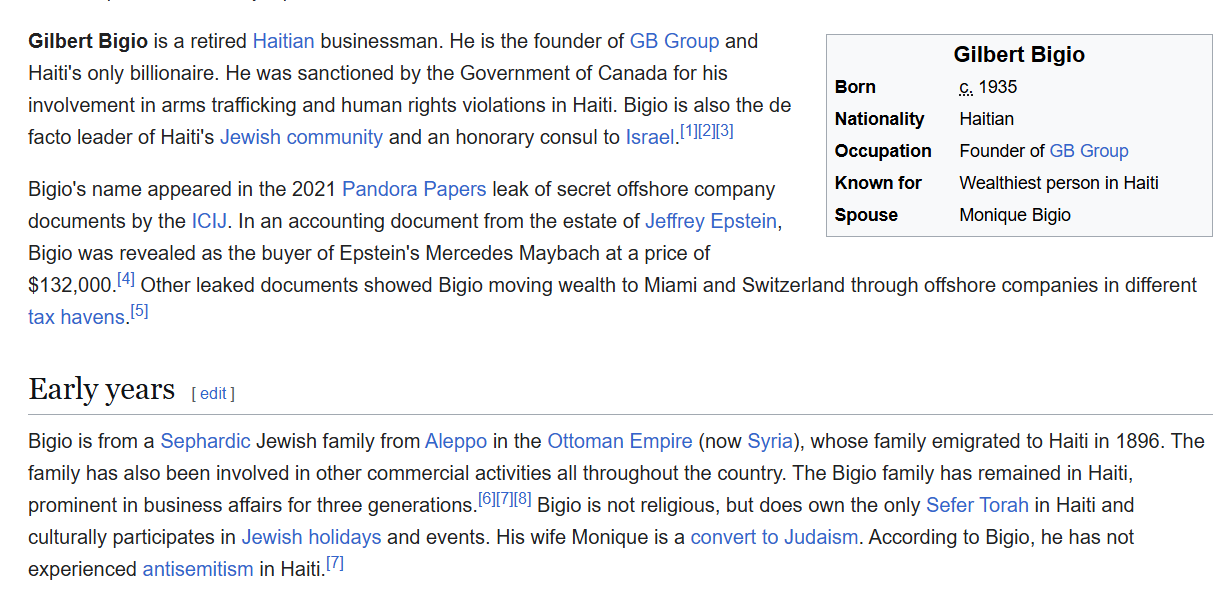The image size is (1230, 598).
Task: Follow the Israel link
Action: point(649,137)
